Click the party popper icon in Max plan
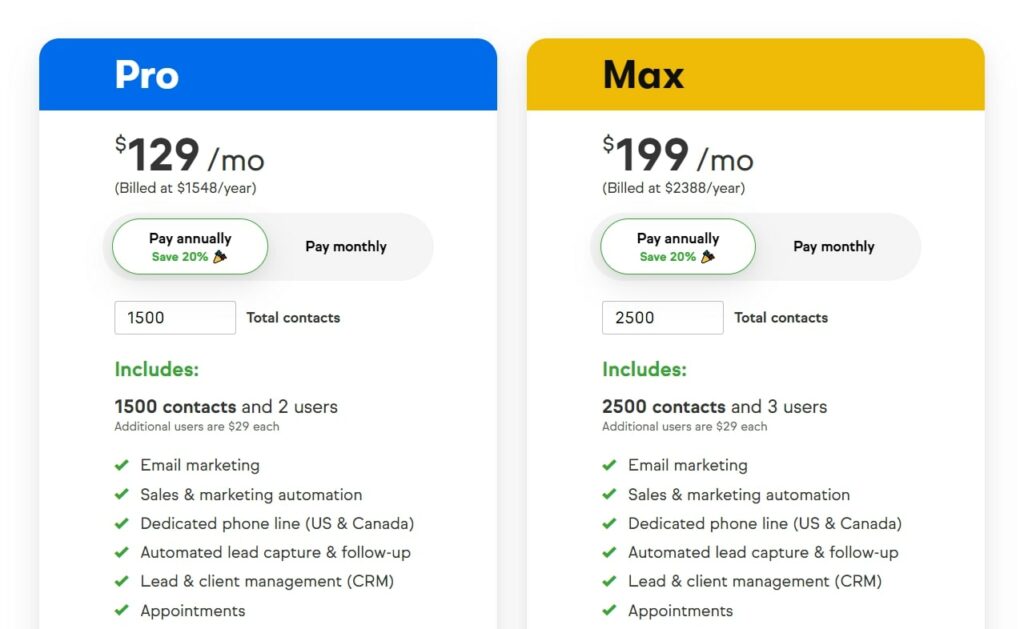Image resolution: width=1024 pixels, height=629 pixels. 708,257
